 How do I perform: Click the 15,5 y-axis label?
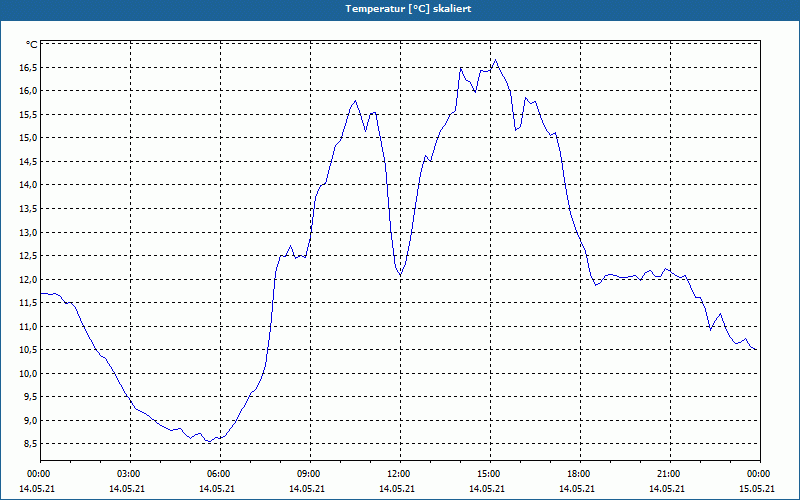point(28,115)
